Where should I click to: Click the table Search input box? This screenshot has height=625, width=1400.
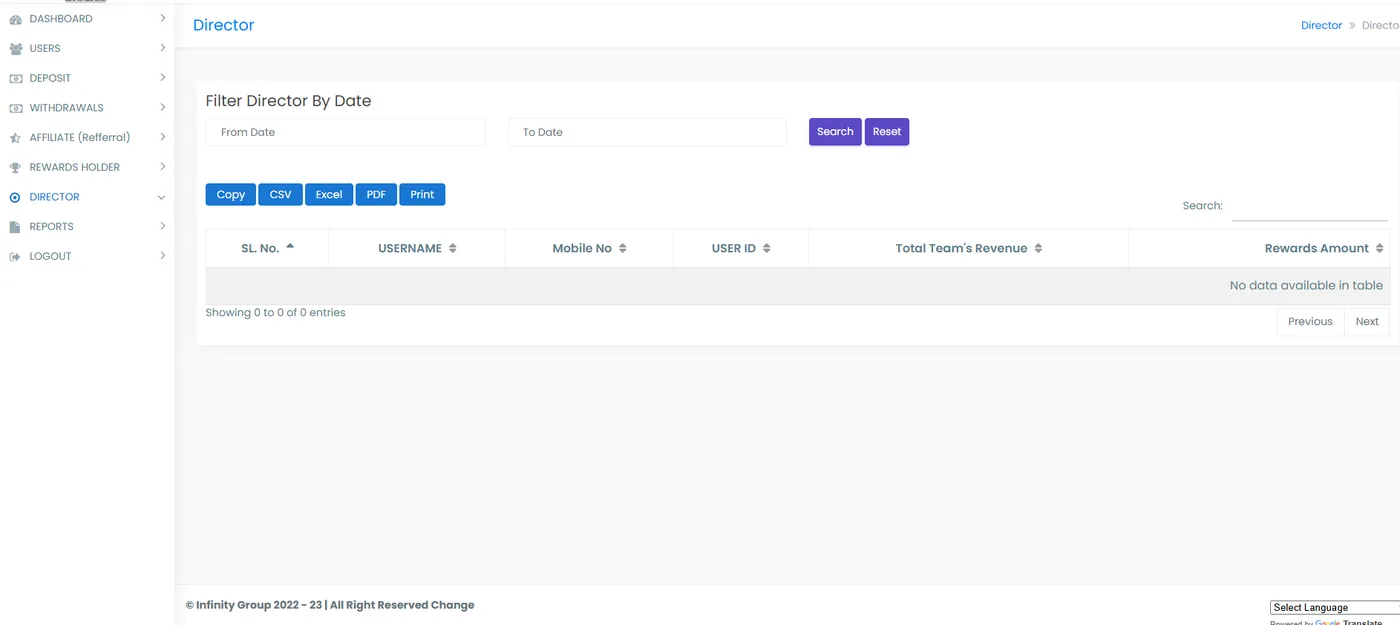1310,207
